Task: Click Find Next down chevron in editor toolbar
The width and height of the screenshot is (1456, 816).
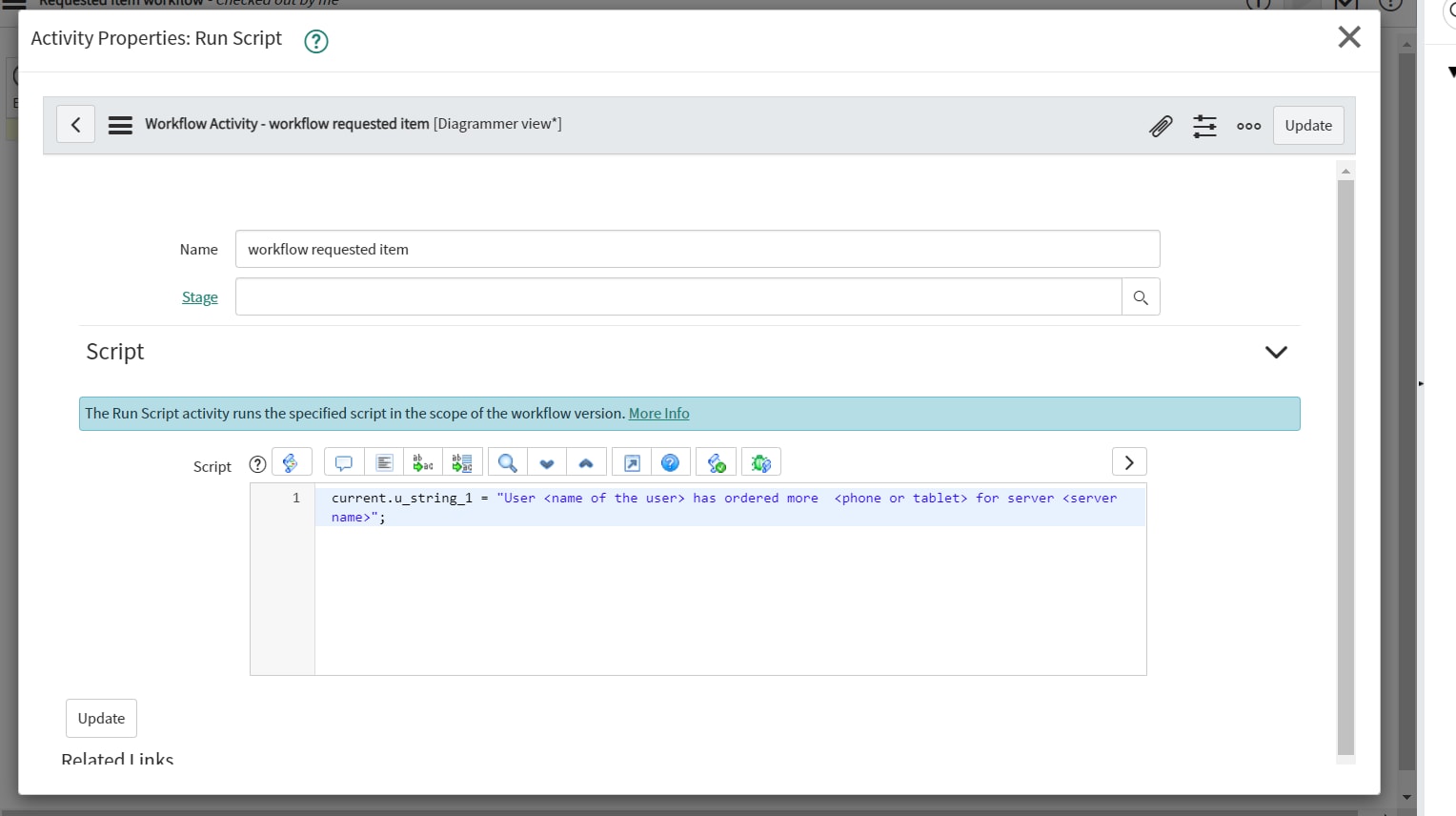Action: [546, 461]
